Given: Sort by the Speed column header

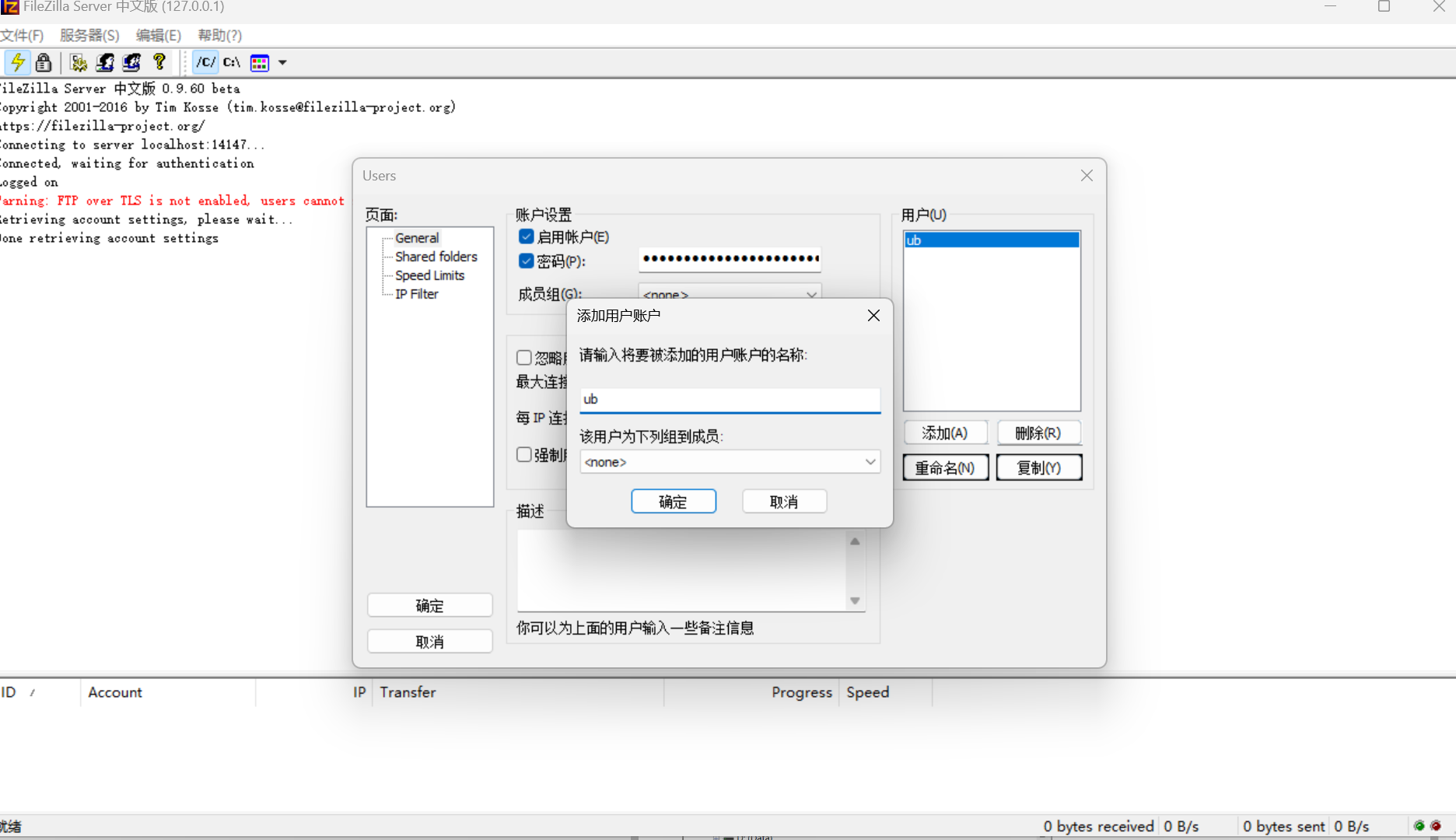Looking at the screenshot, I should tap(886, 692).
